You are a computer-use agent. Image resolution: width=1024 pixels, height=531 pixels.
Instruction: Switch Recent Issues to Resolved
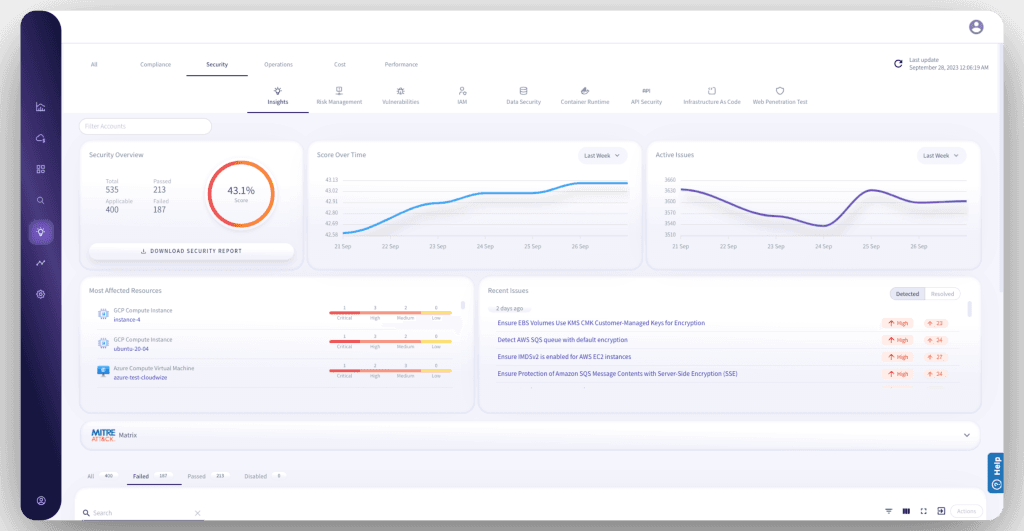coord(942,294)
